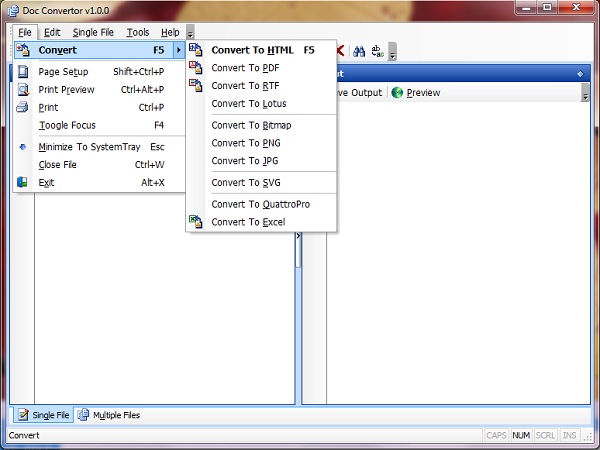Click the CAPS status bar indicator
Viewport: 600px width, 450px height.
pos(496,435)
